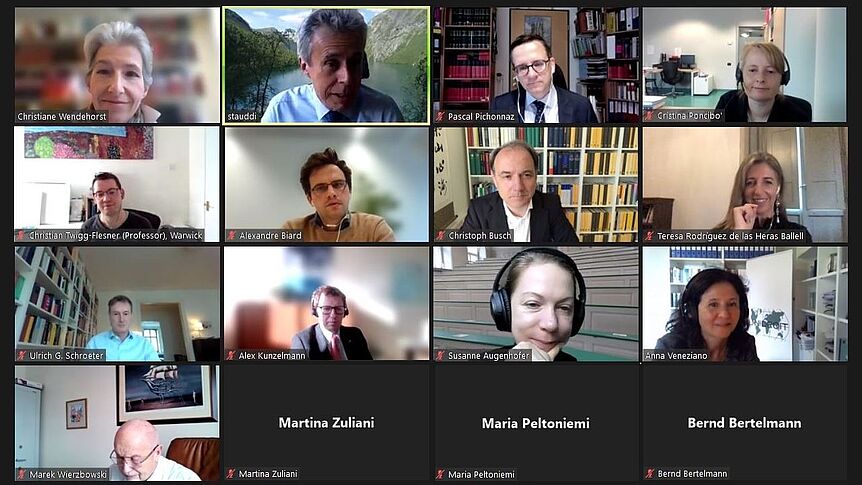862x485 pixels.
Task: Select Susanne Augenhofer's video tile
Action: coord(536,304)
